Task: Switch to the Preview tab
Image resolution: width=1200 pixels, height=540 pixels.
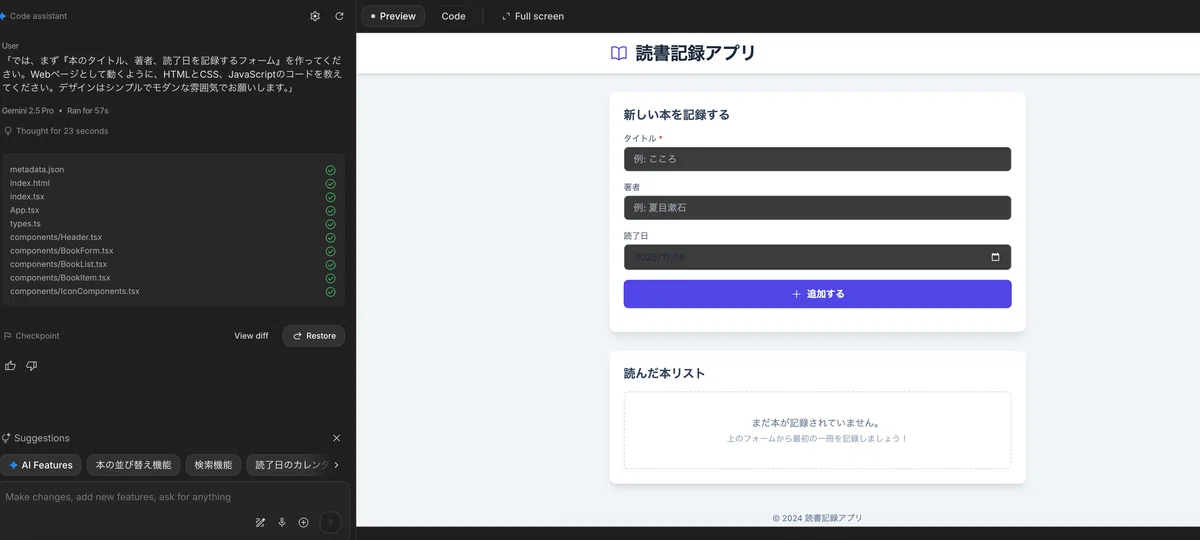Action: [x=393, y=16]
